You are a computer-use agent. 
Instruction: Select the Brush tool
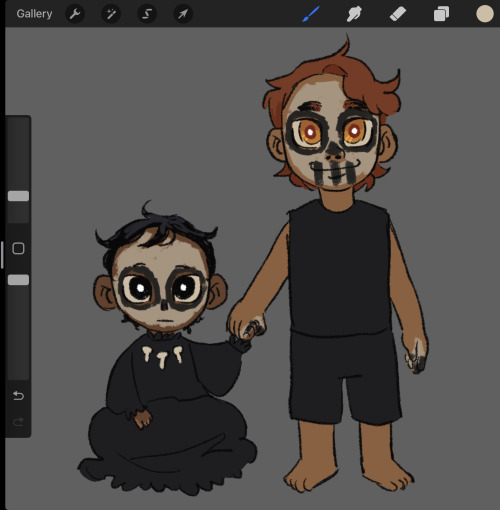pos(311,14)
